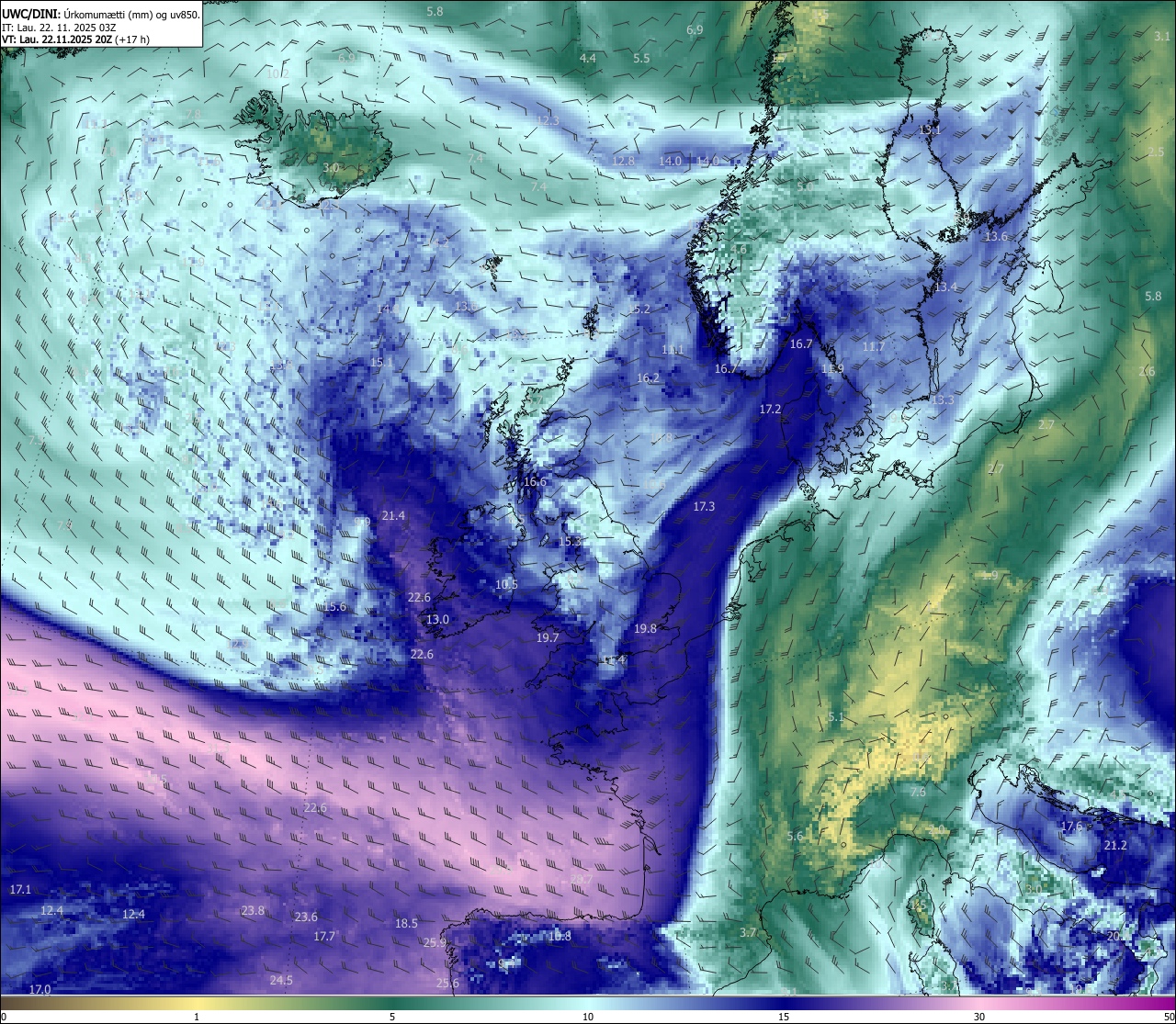Click the 17.2 value label
The image size is (1176, 1024).
[x=770, y=410]
